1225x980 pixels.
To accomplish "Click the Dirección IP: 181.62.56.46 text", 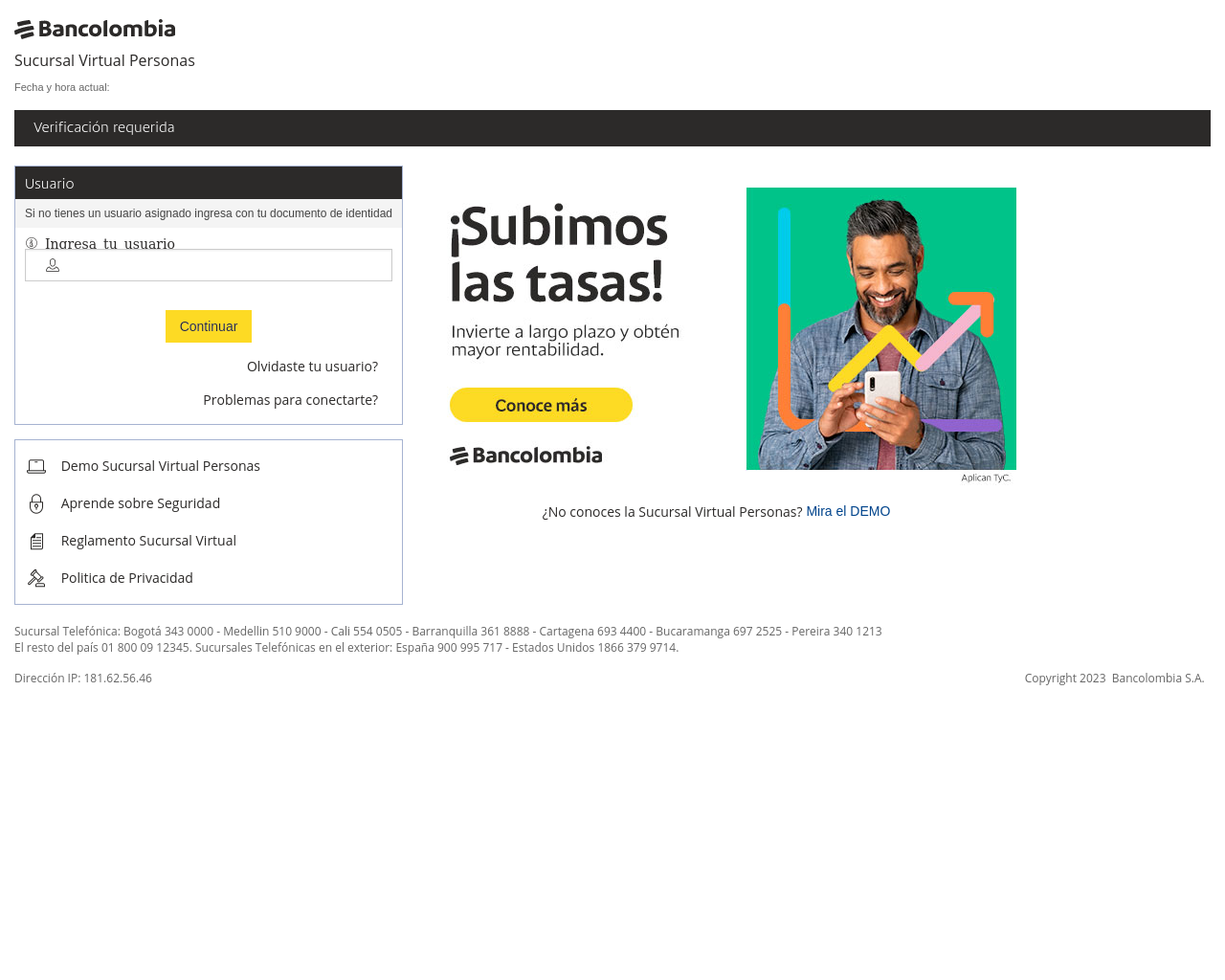I will pos(83,679).
